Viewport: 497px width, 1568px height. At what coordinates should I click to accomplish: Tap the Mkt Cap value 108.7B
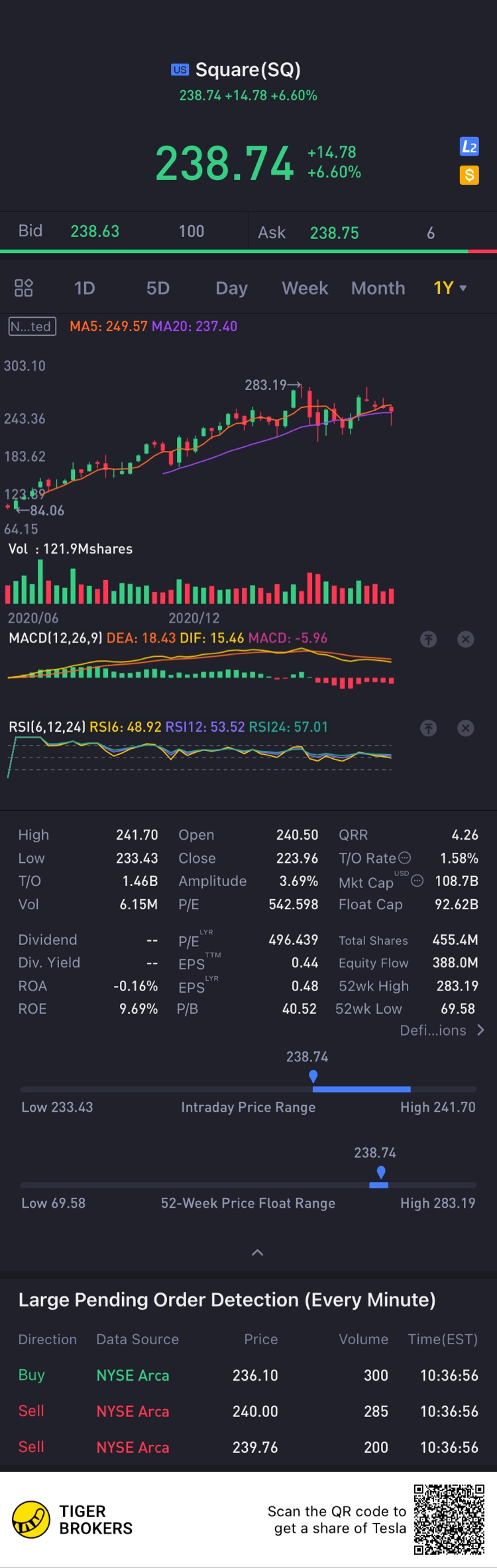457,881
